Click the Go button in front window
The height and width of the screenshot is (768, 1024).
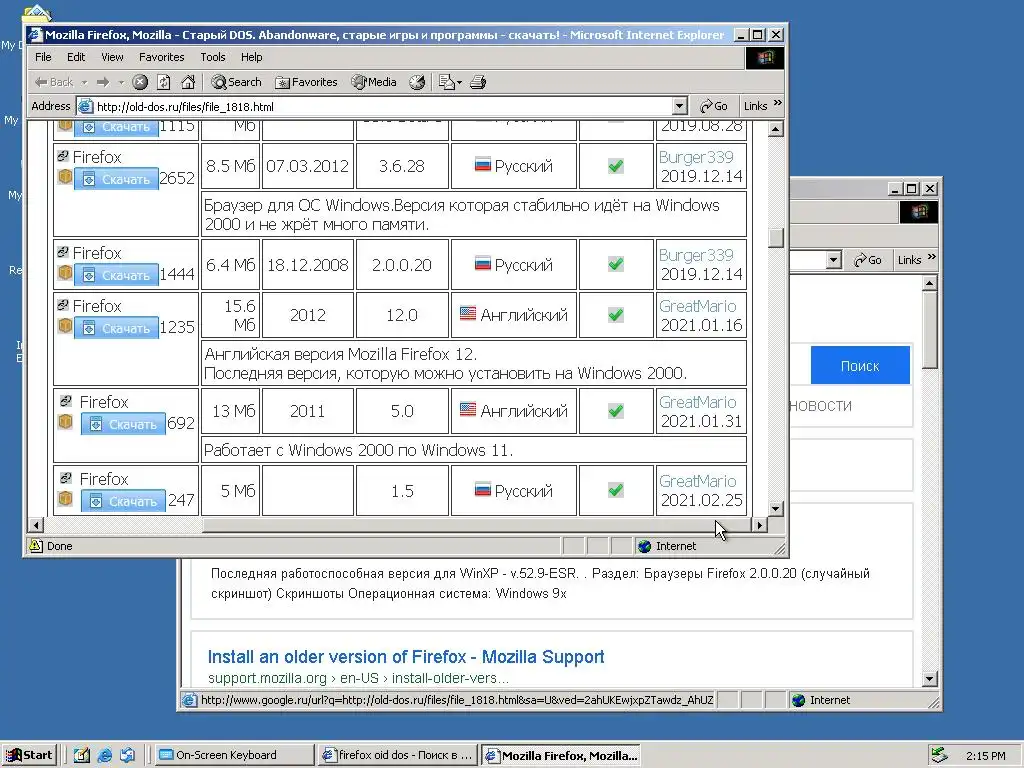tap(714, 106)
